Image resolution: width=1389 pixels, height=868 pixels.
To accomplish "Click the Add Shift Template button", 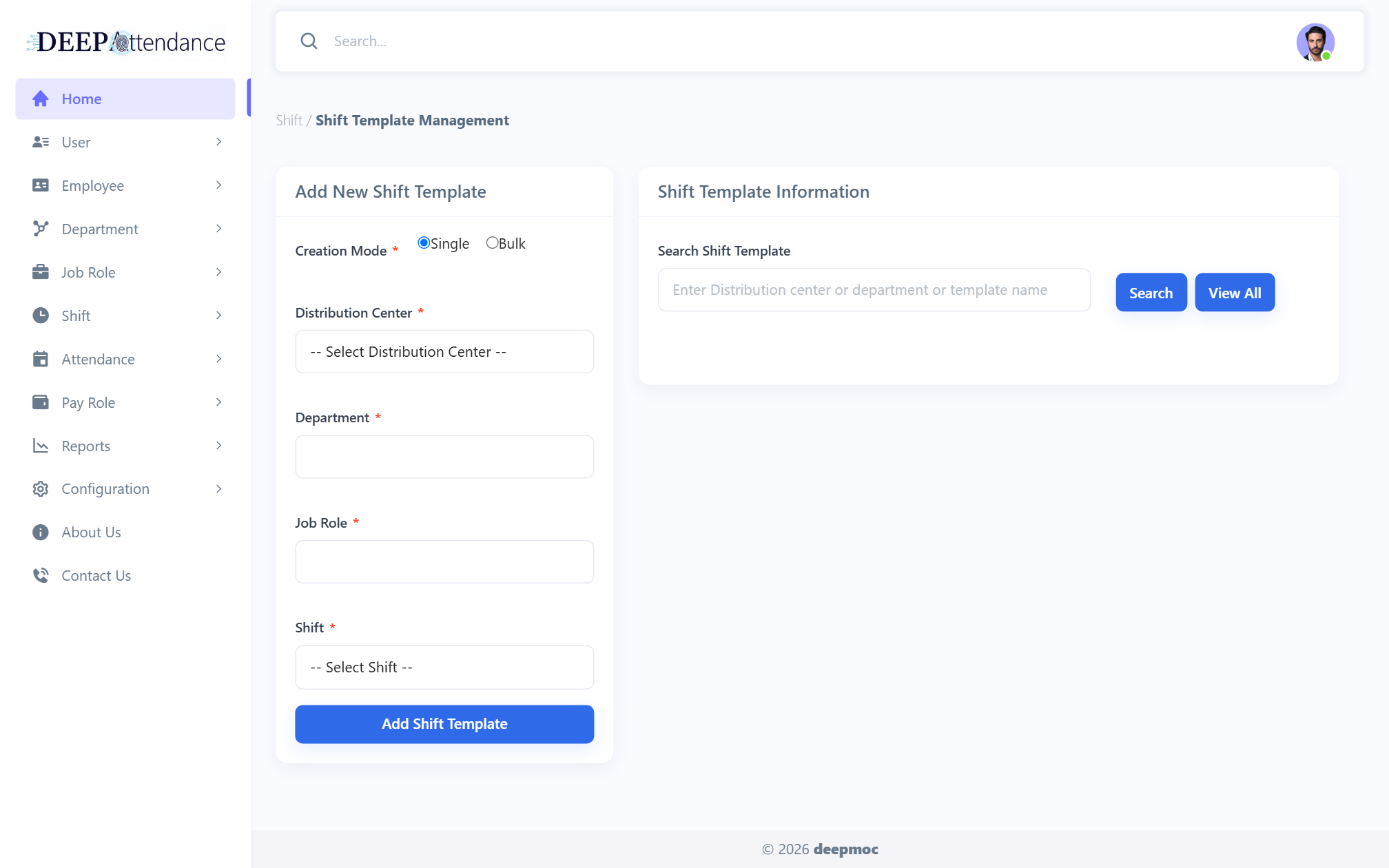I will (444, 724).
